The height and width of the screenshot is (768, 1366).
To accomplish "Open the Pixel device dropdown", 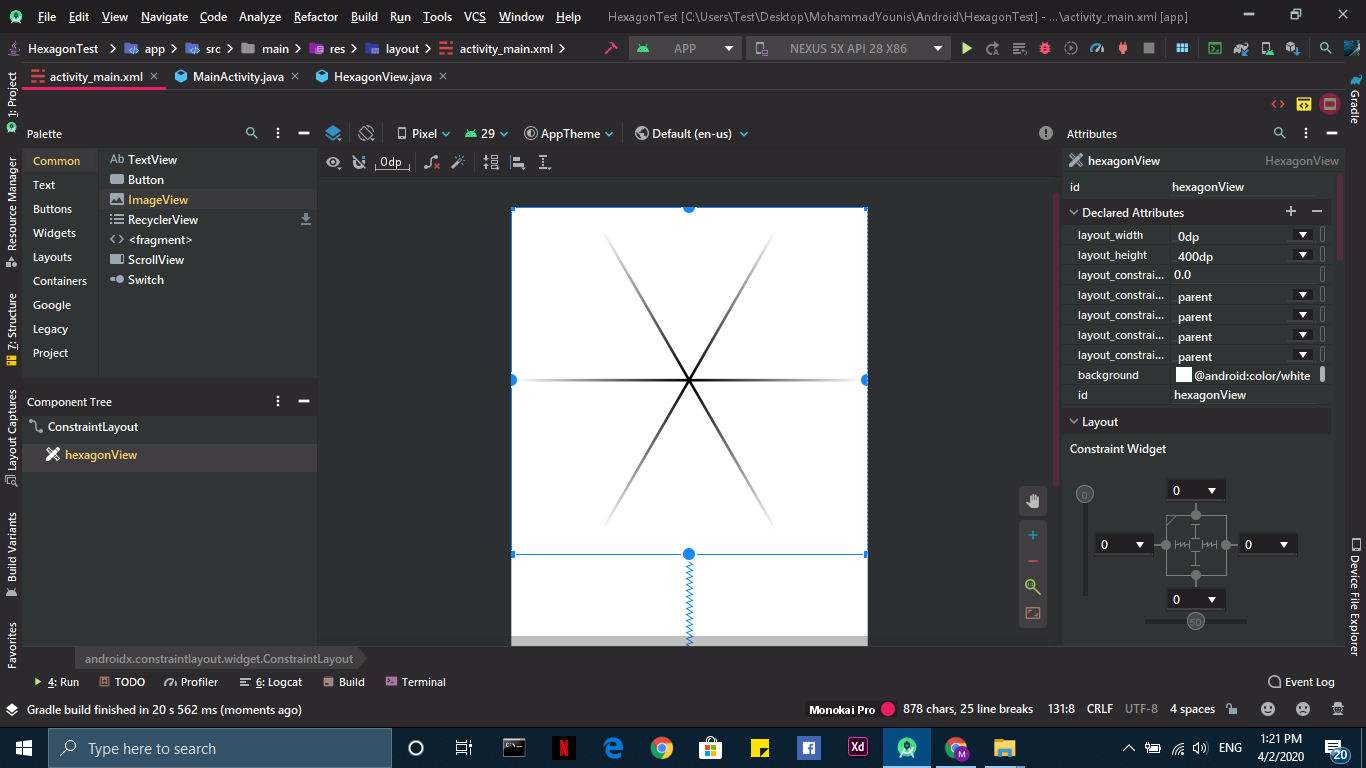I will [423, 133].
